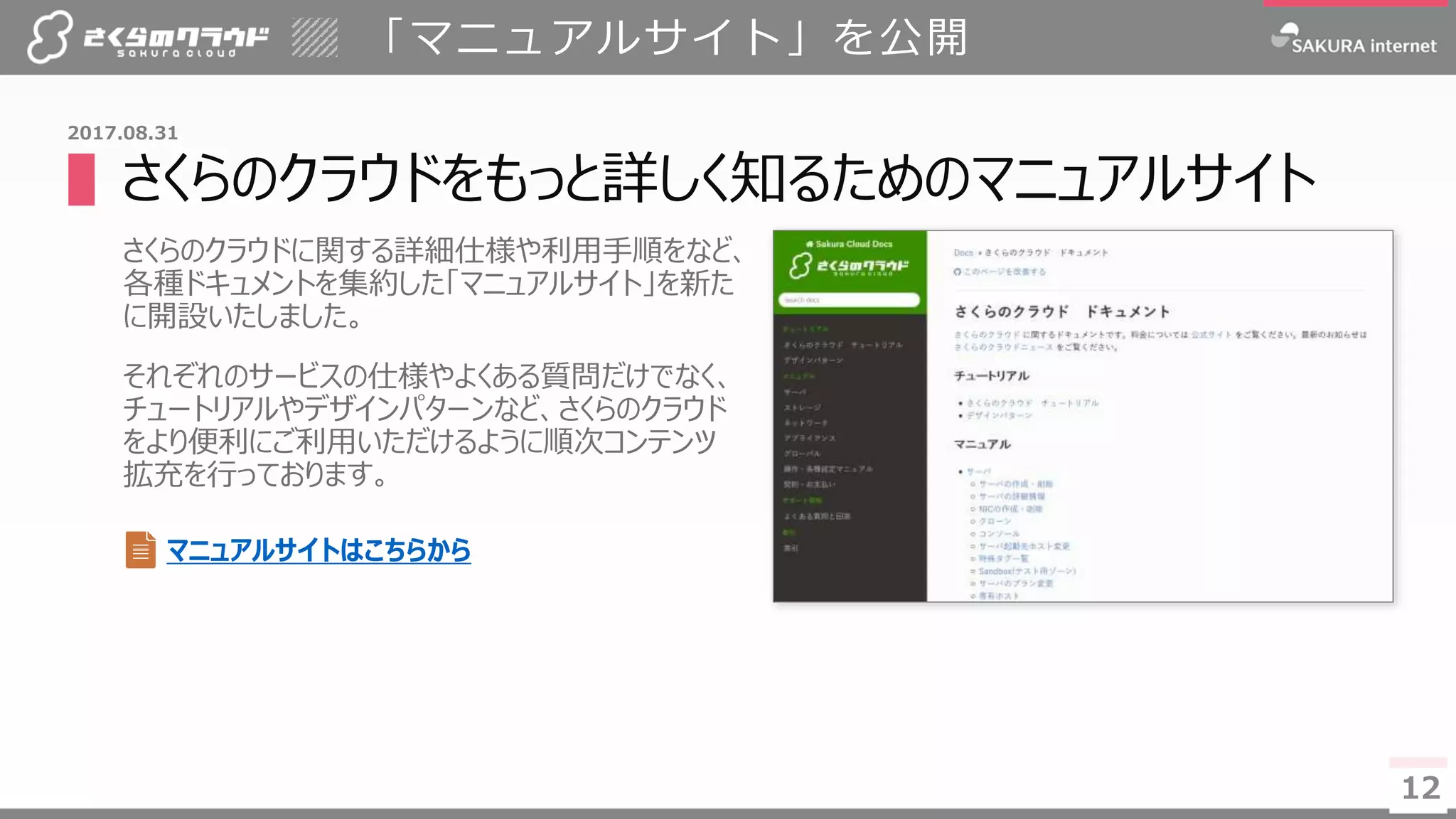Open content link NICの作成・削除

coord(1010,509)
